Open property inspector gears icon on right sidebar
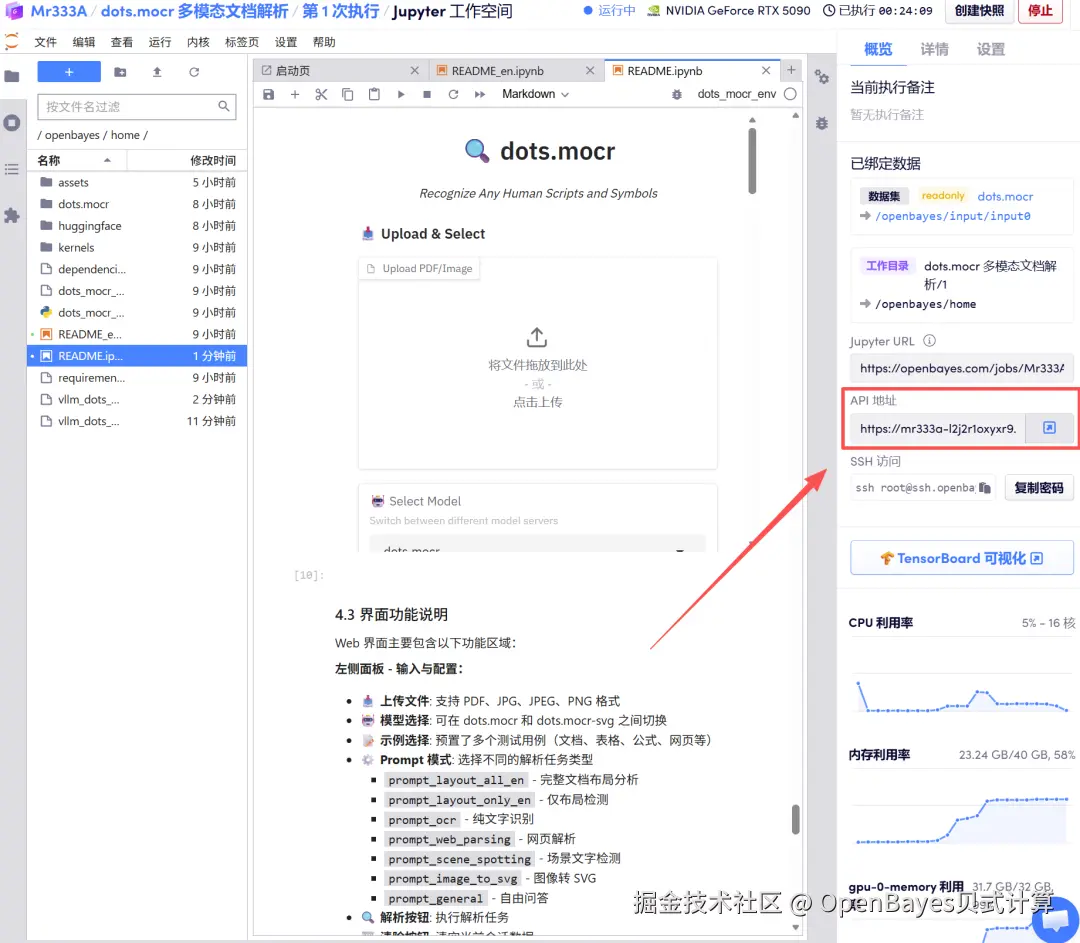The image size is (1080, 943). 822,77
